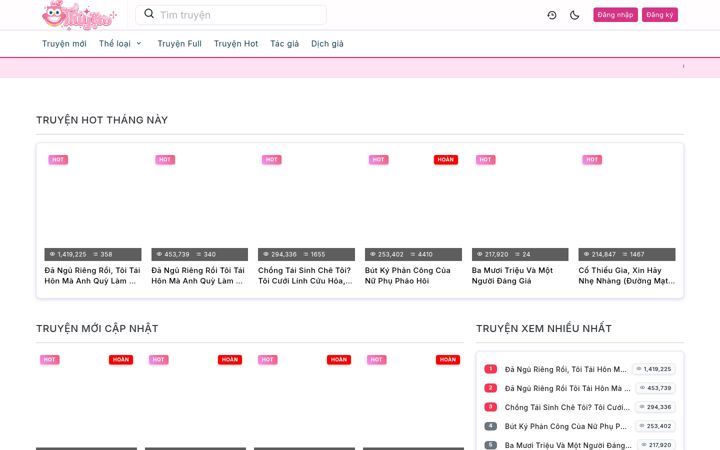
Task: Click the pink announcement banner bar
Action: [360, 68]
